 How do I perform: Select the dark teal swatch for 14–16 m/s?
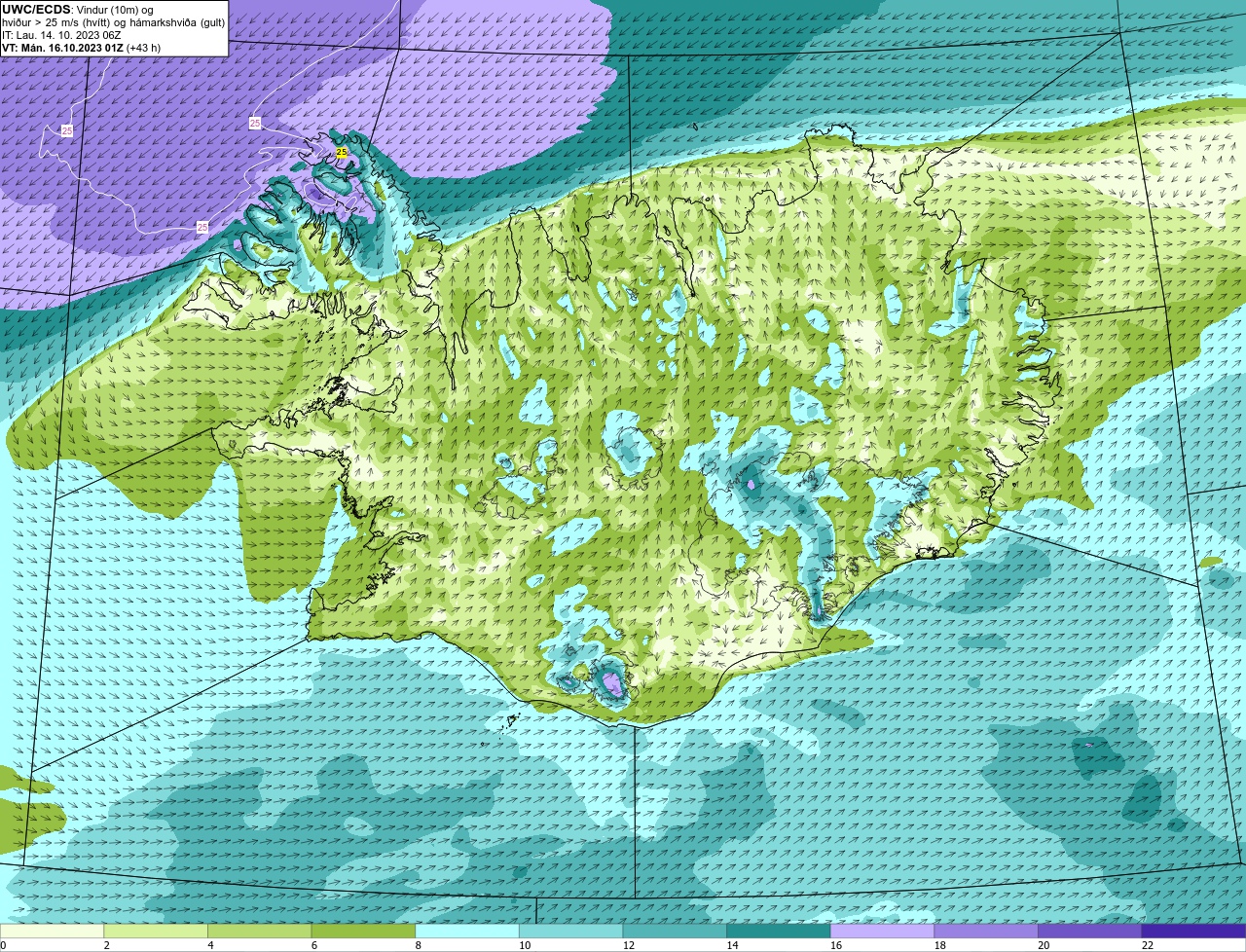(x=779, y=931)
